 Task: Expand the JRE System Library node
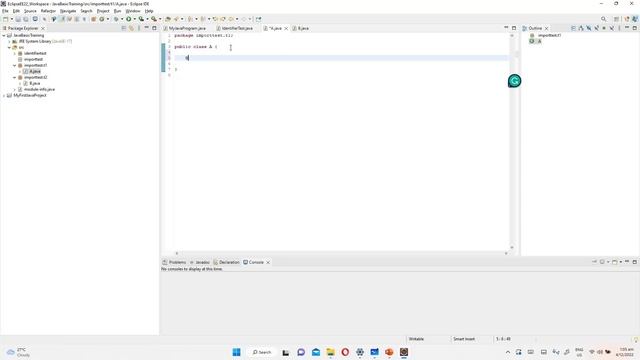pyautogui.click(x=9, y=42)
